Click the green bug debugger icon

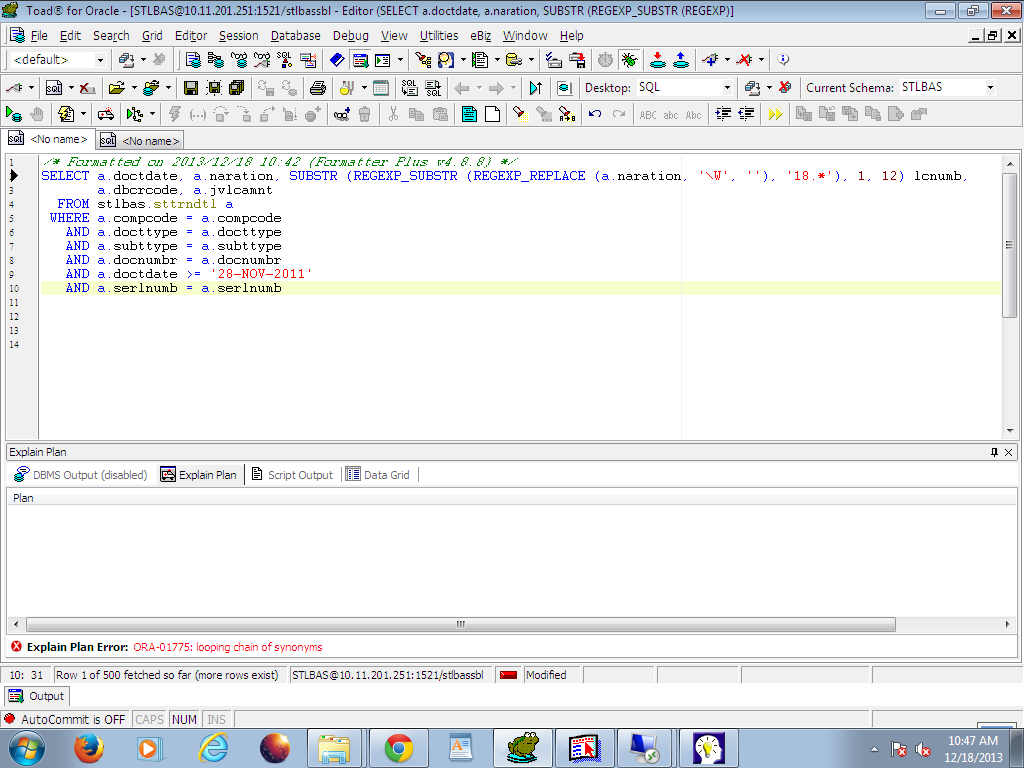click(x=629, y=60)
